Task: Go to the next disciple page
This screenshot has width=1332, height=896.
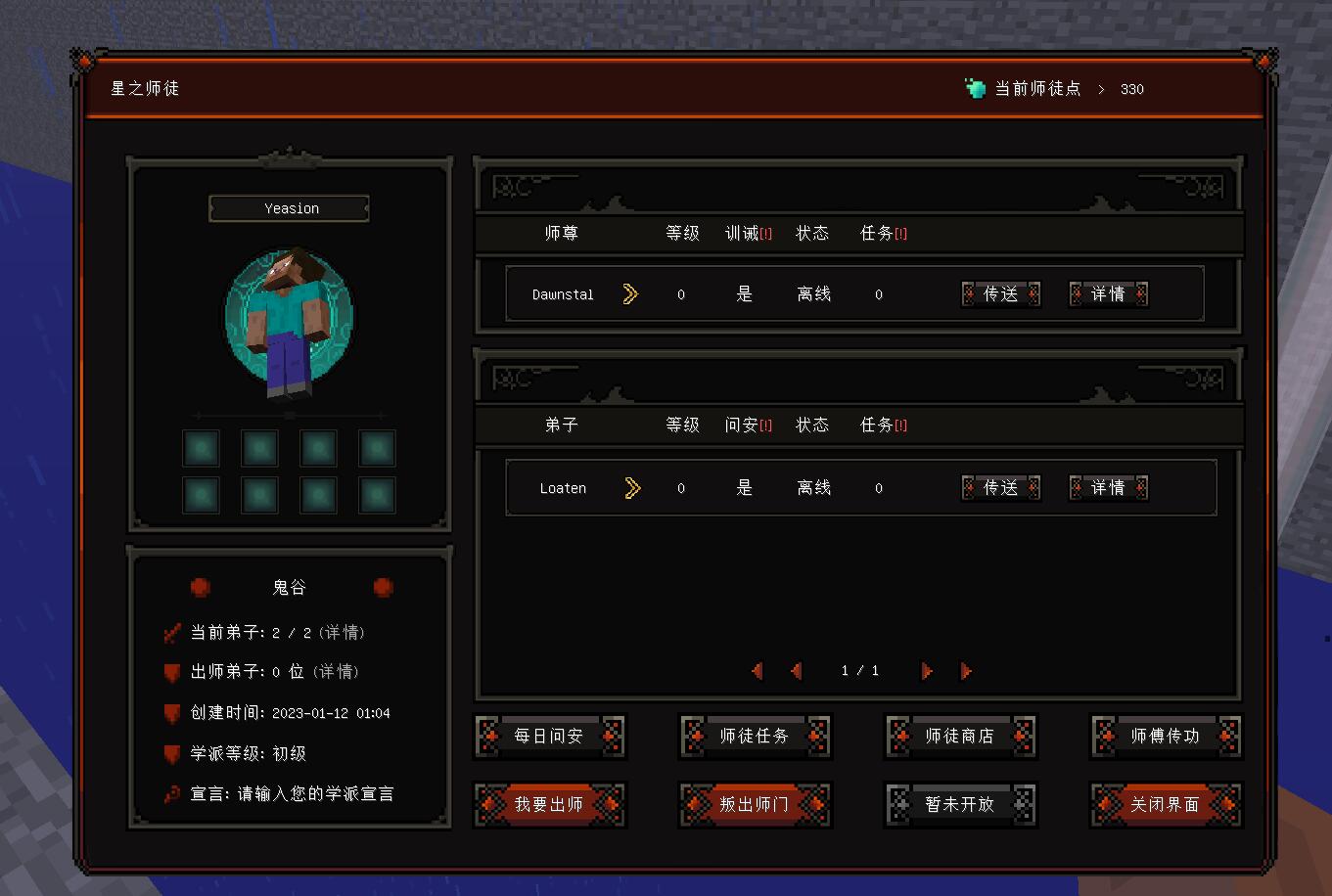Action: pyautogui.click(x=926, y=671)
